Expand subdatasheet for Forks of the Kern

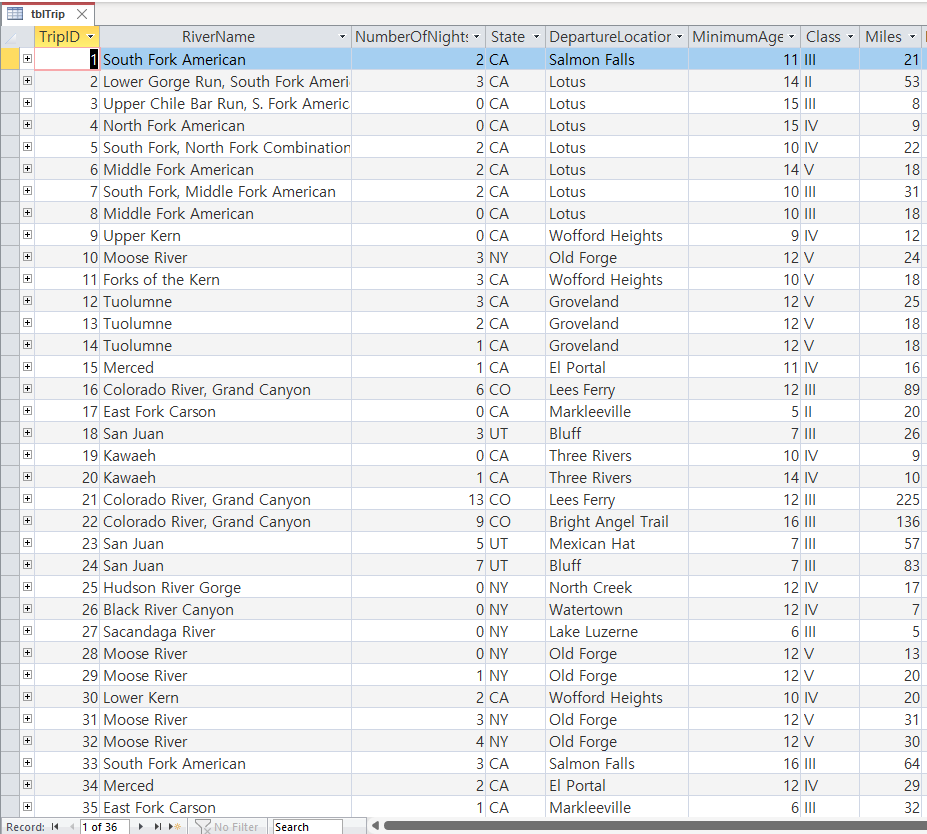click(x=27, y=278)
